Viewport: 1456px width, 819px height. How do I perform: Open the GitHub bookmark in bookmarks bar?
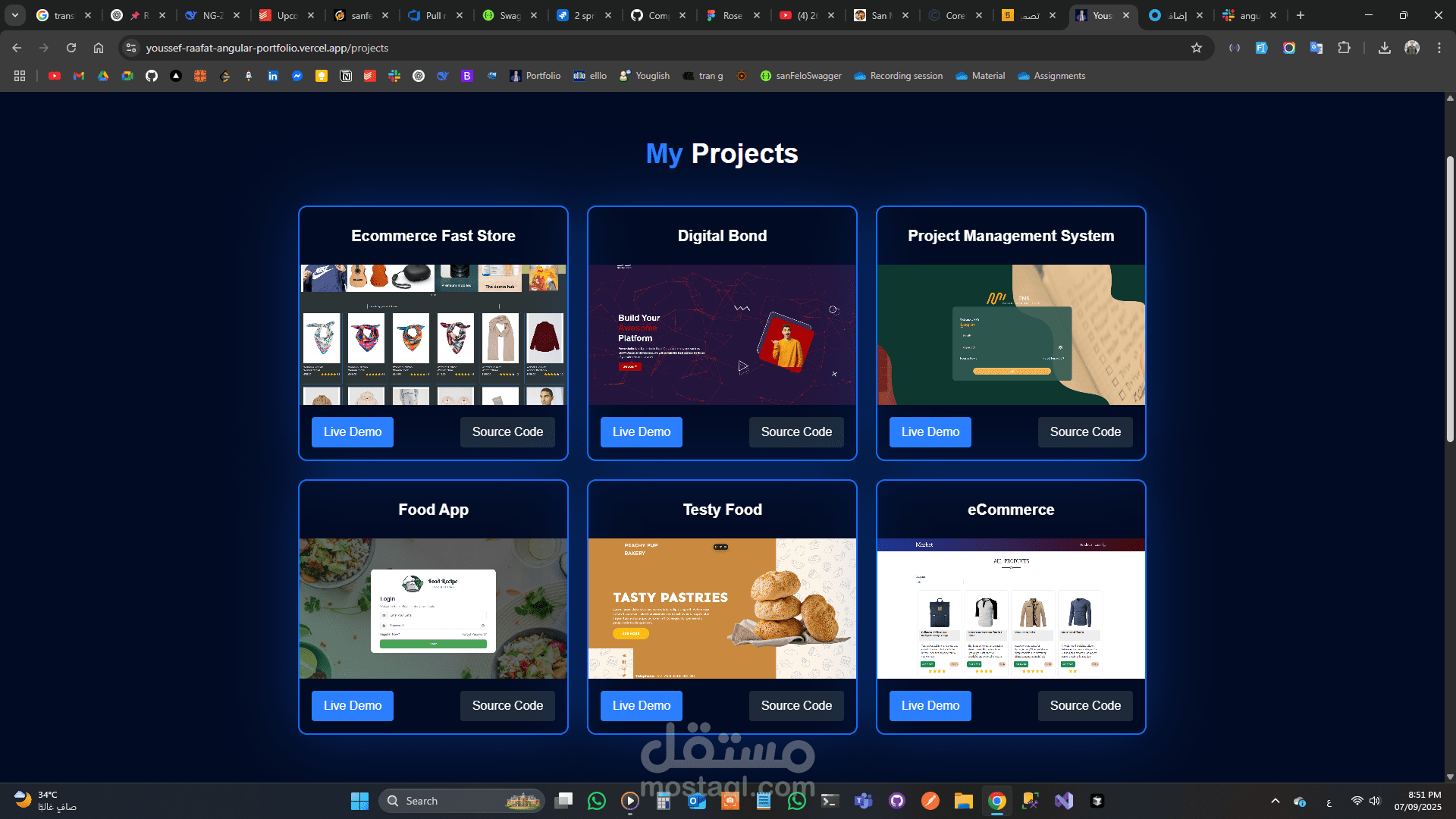coord(152,76)
